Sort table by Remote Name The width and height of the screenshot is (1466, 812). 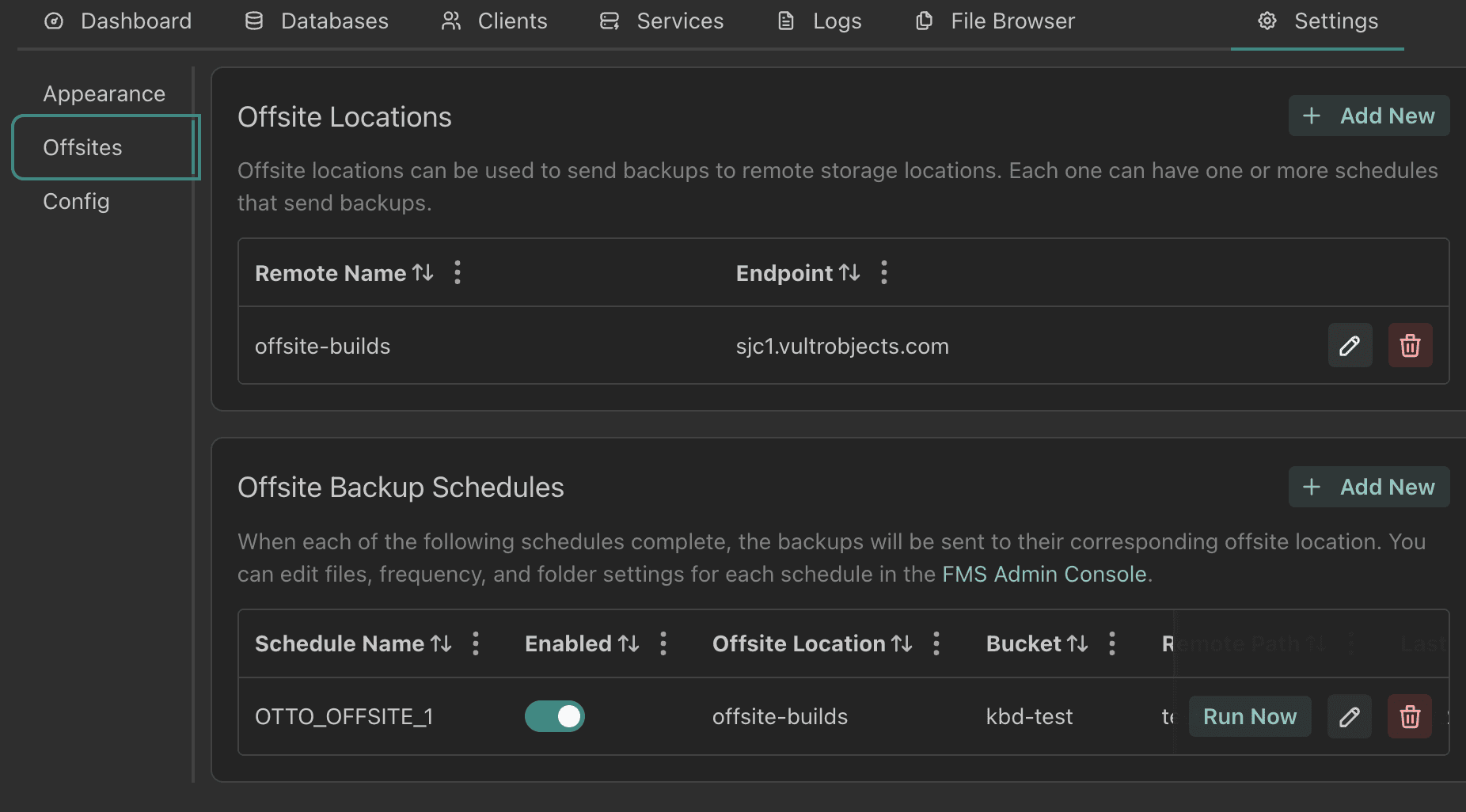pos(423,273)
